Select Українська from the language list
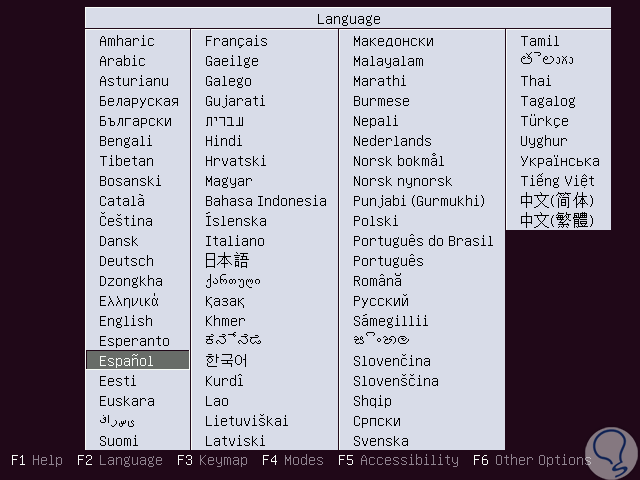This screenshot has width=640, height=480. click(x=560, y=161)
